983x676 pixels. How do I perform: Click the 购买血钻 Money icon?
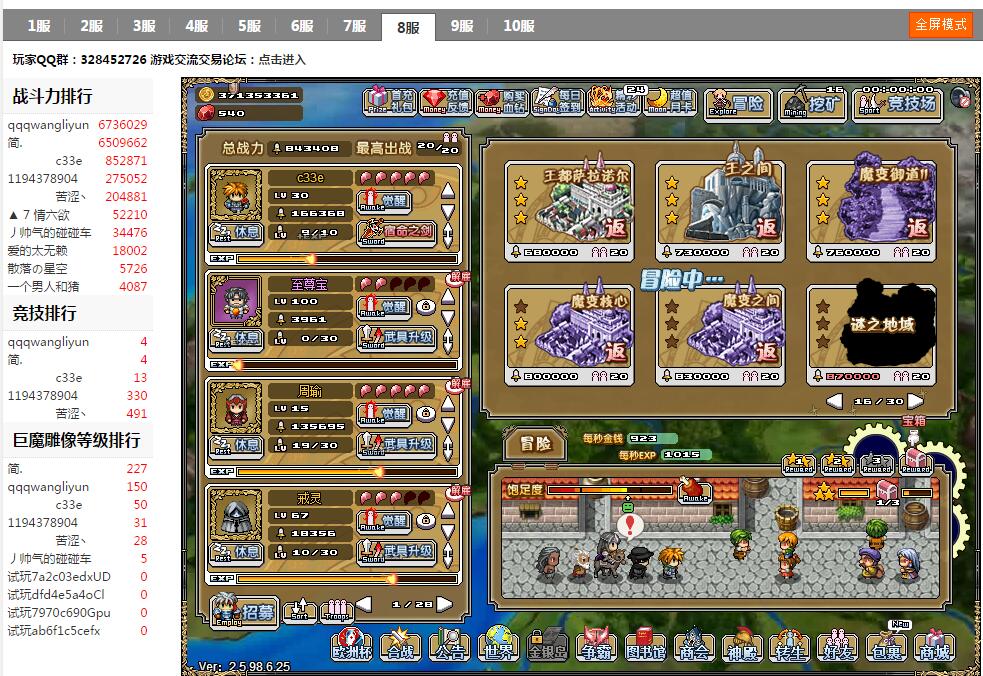(x=502, y=100)
